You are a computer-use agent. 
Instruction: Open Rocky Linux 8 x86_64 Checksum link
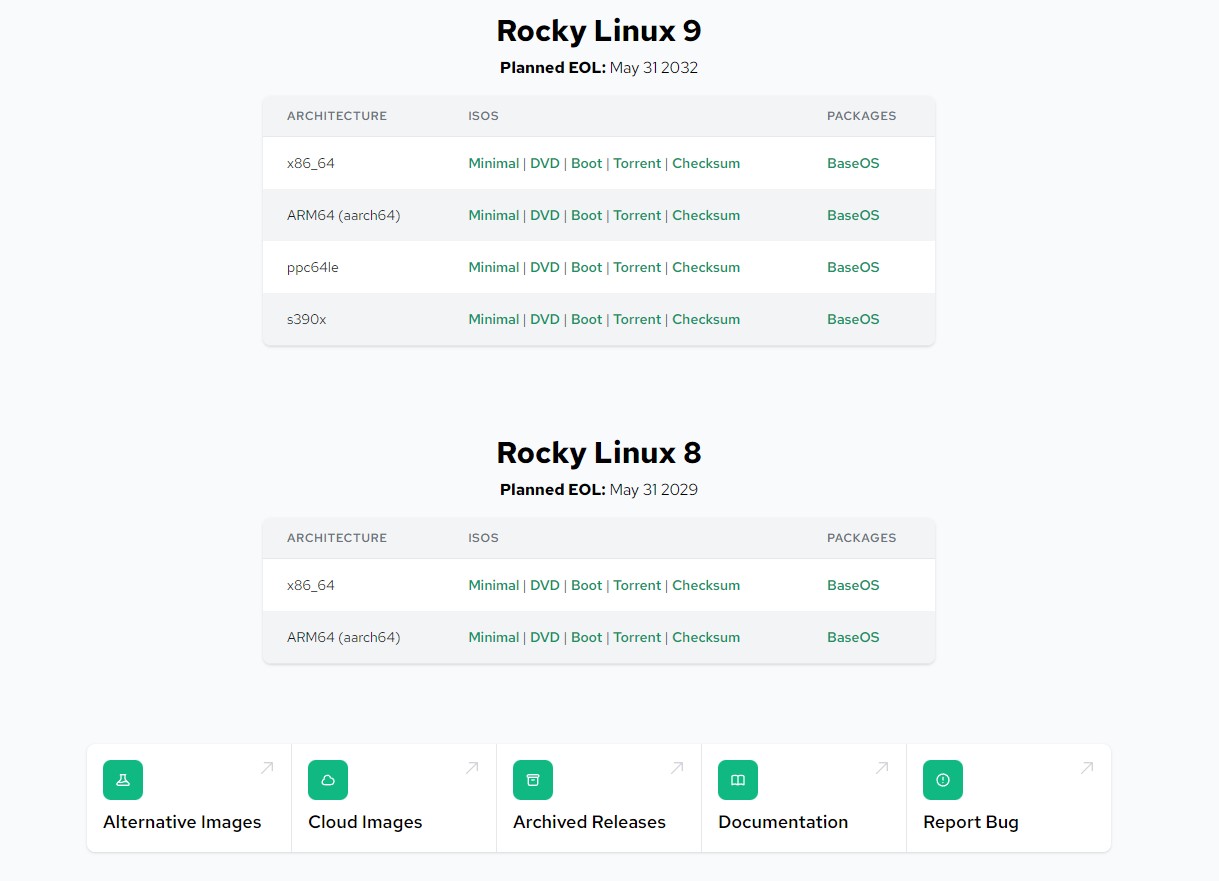706,585
